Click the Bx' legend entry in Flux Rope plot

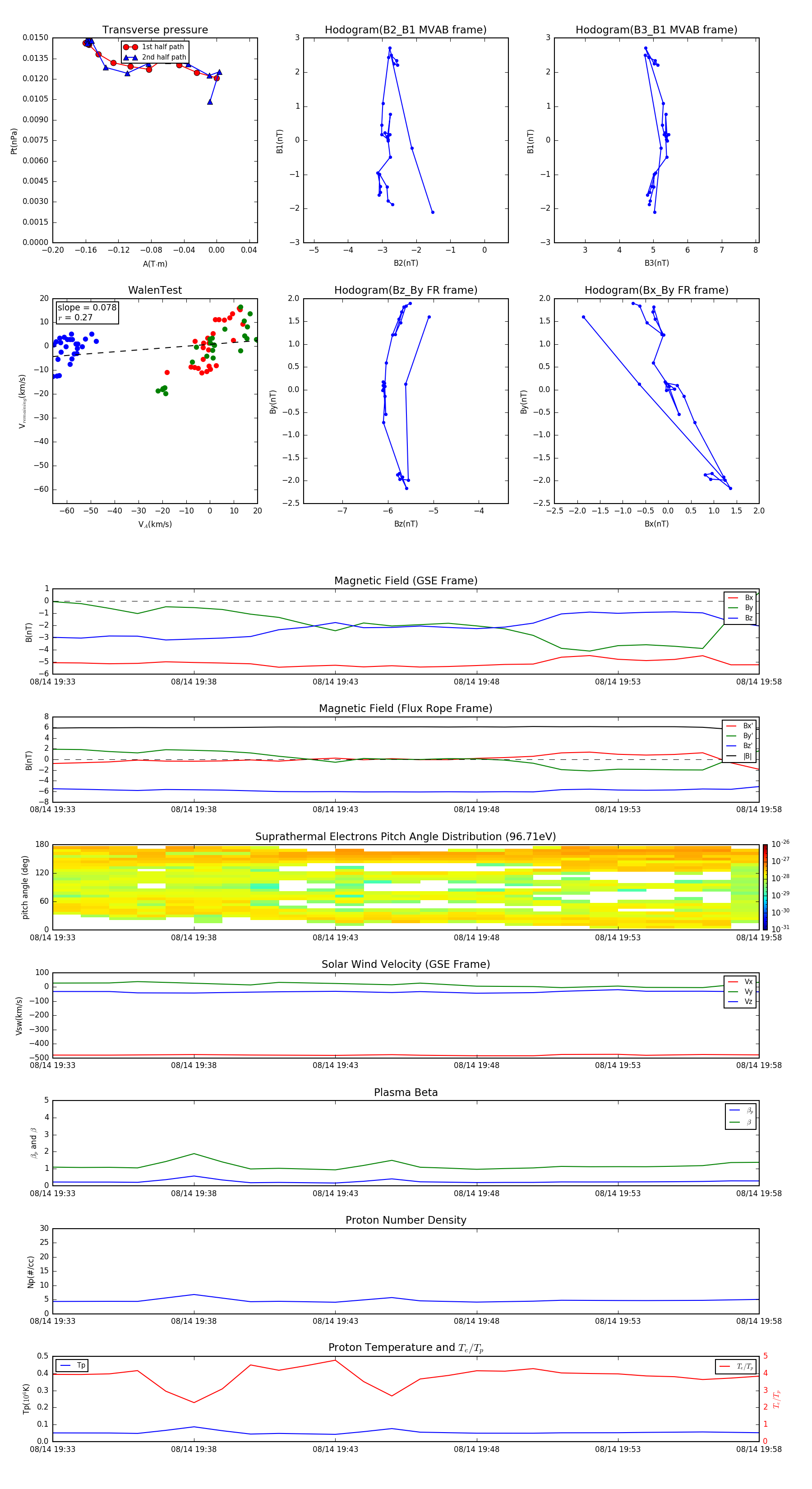[x=739, y=726]
